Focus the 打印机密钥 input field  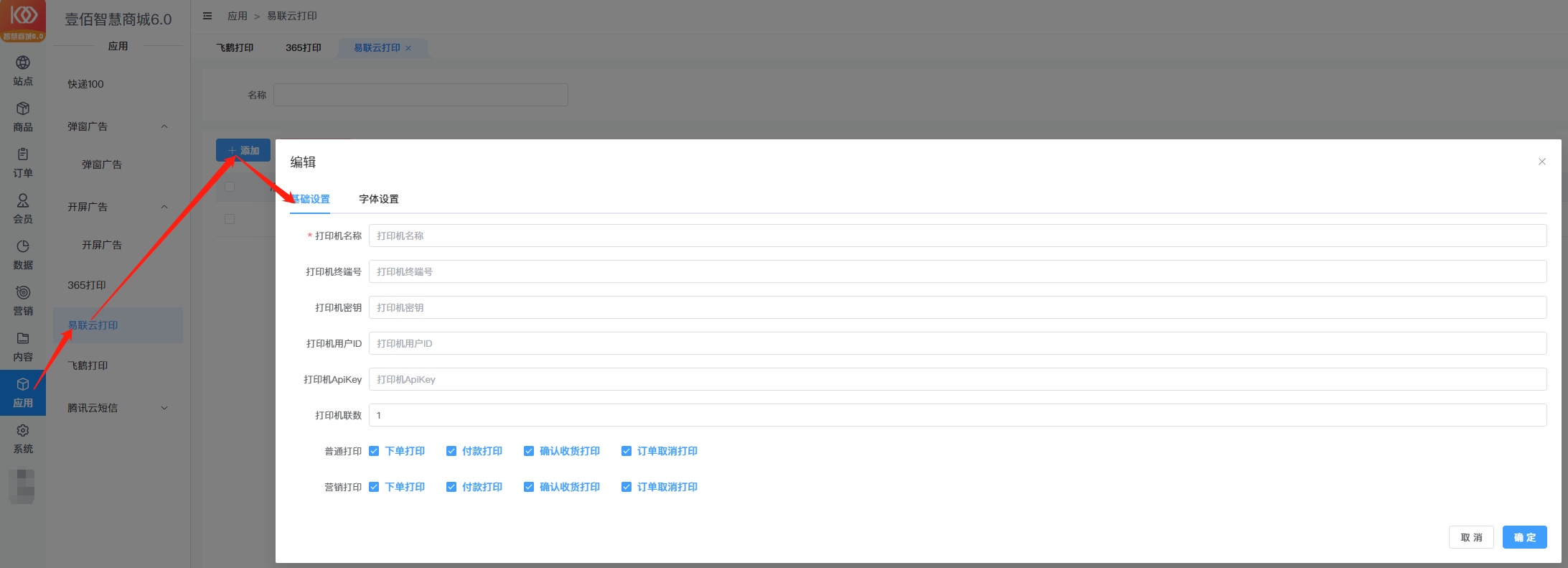(957, 307)
